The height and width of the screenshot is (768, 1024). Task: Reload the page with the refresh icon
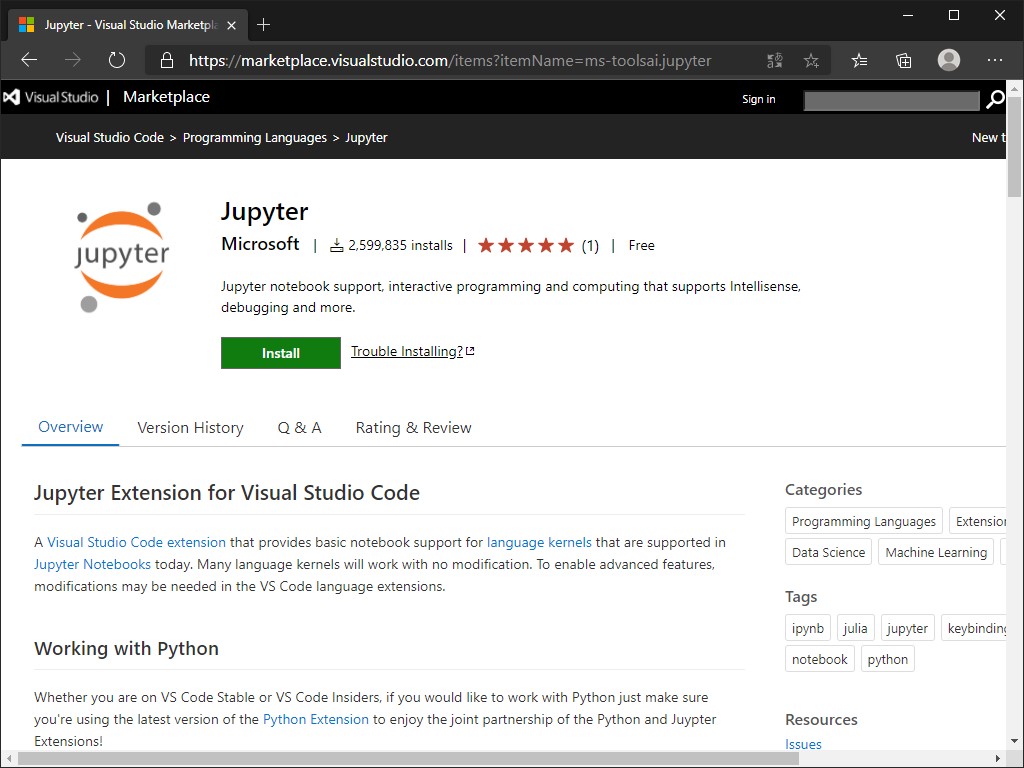pyautogui.click(x=117, y=60)
